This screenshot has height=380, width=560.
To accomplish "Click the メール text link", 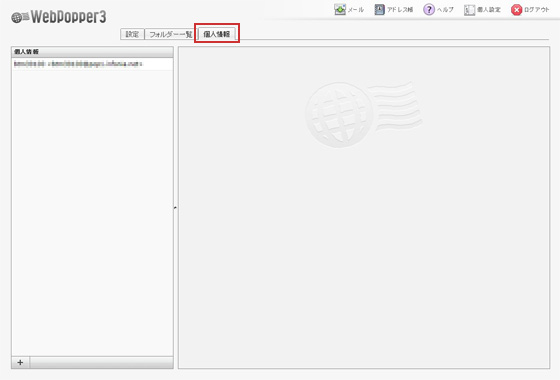I will [x=356, y=10].
